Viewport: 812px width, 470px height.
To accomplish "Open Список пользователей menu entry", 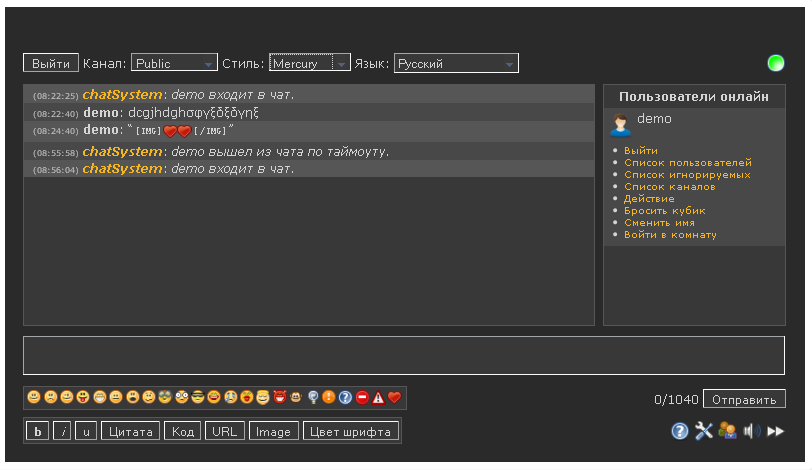I will [x=688, y=163].
